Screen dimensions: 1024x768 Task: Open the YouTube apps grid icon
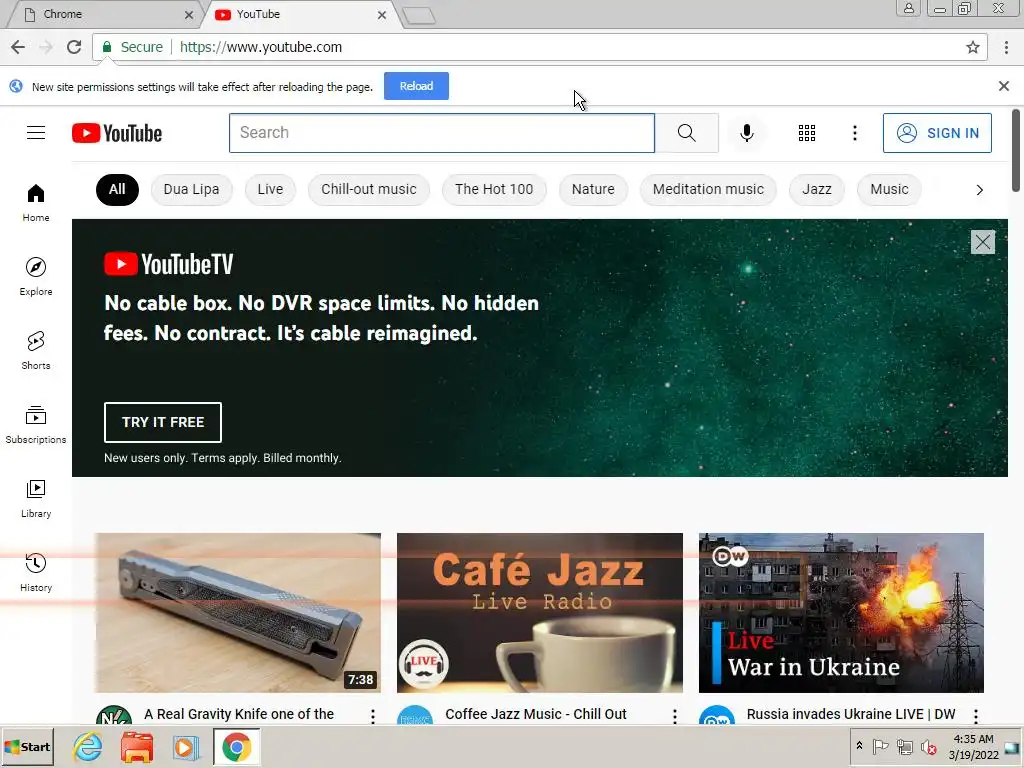coord(807,133)
